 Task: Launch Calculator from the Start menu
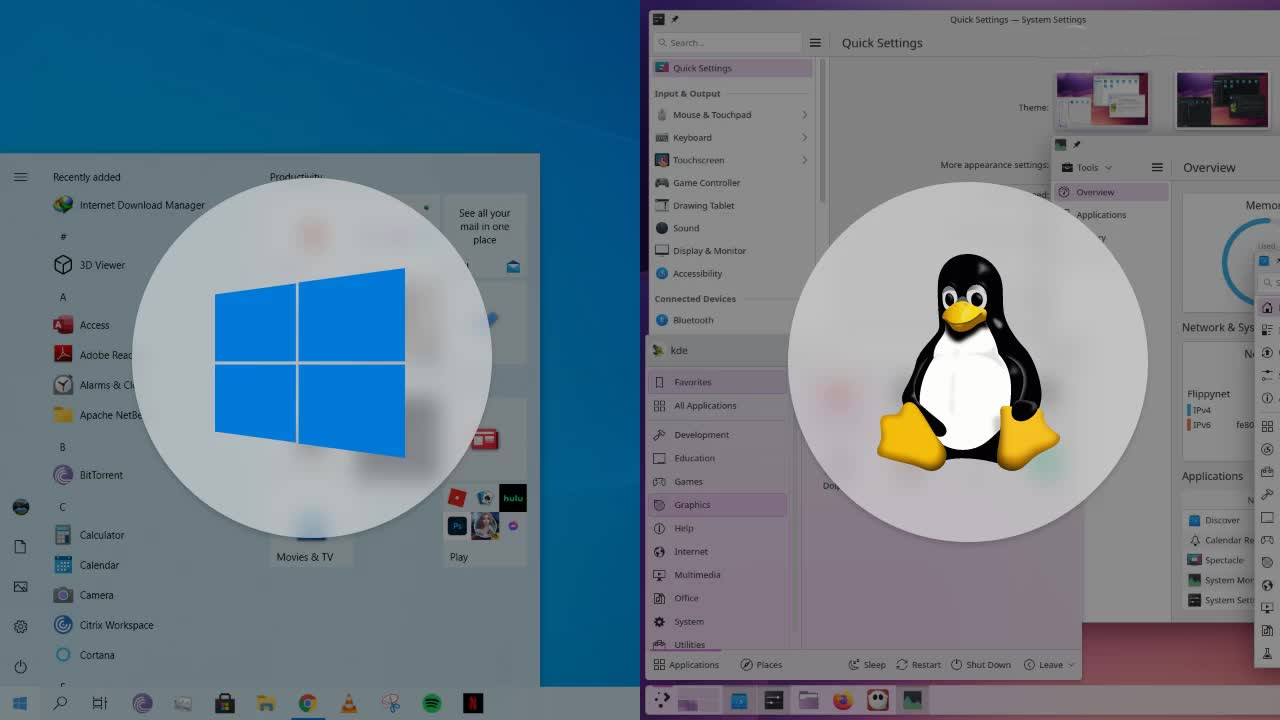pyautogui.click(x=89, y=535)
